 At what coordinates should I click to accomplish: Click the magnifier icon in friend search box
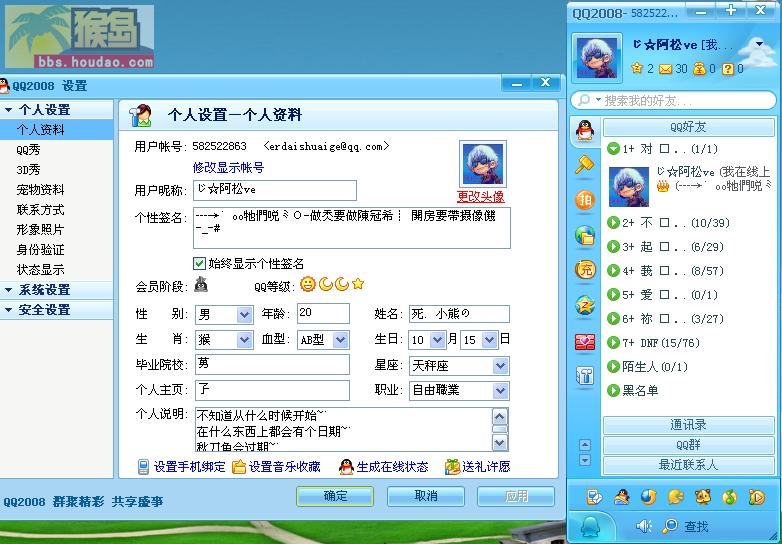584,100
